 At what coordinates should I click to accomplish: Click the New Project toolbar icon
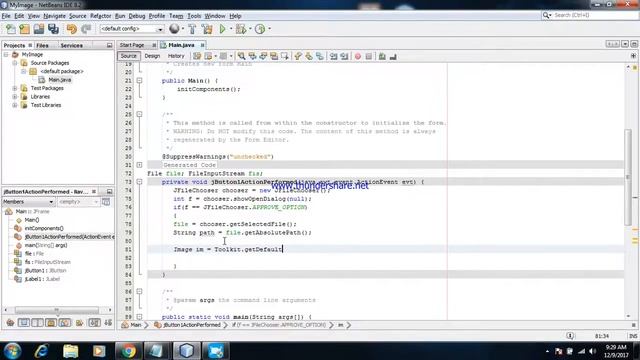24,29
